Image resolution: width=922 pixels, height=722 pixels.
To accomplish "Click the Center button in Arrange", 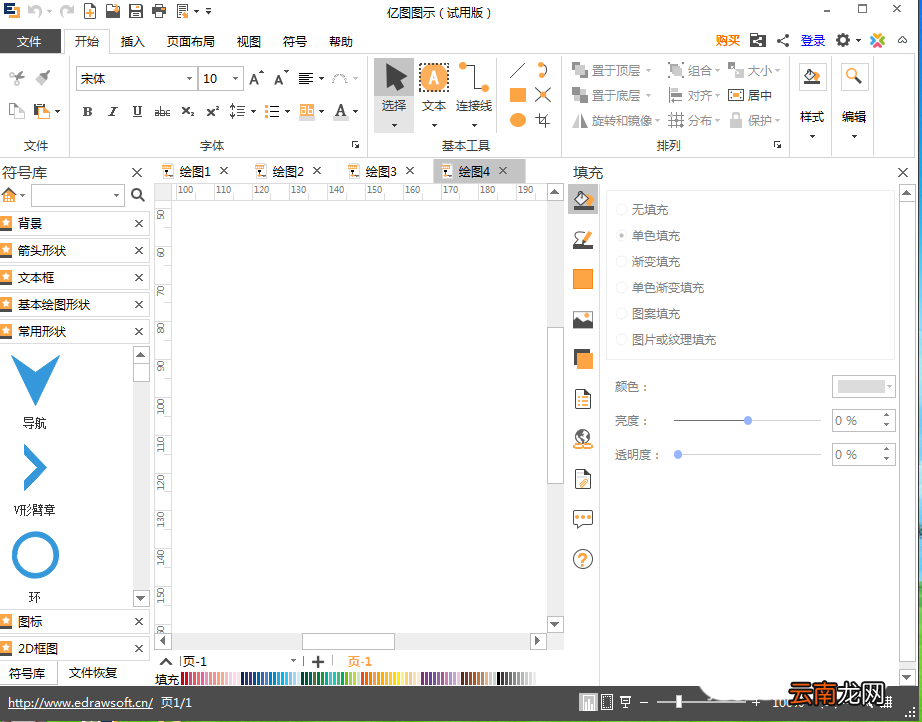I will point(750,95).
